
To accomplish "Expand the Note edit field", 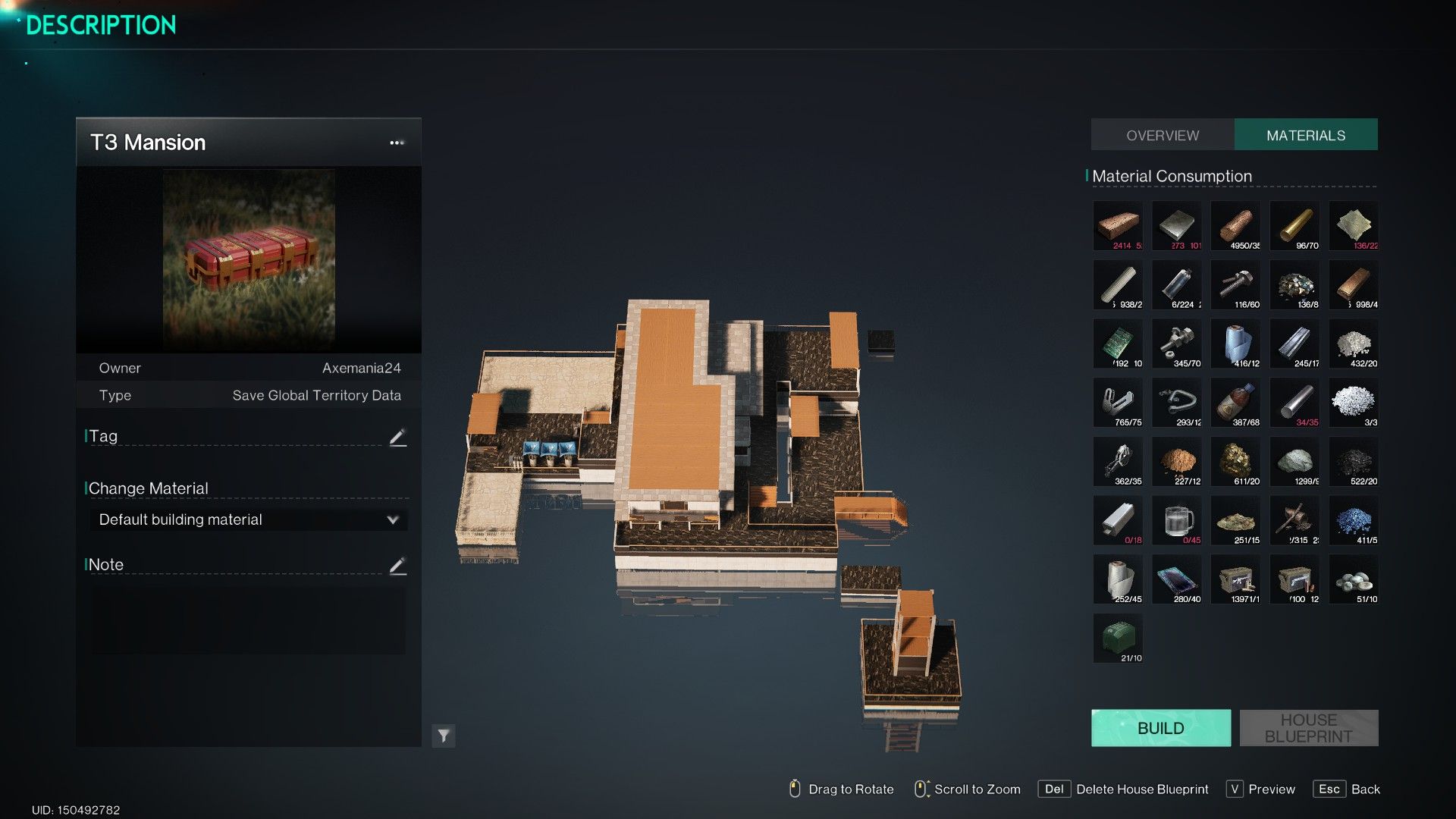I will tap(397, 566).
